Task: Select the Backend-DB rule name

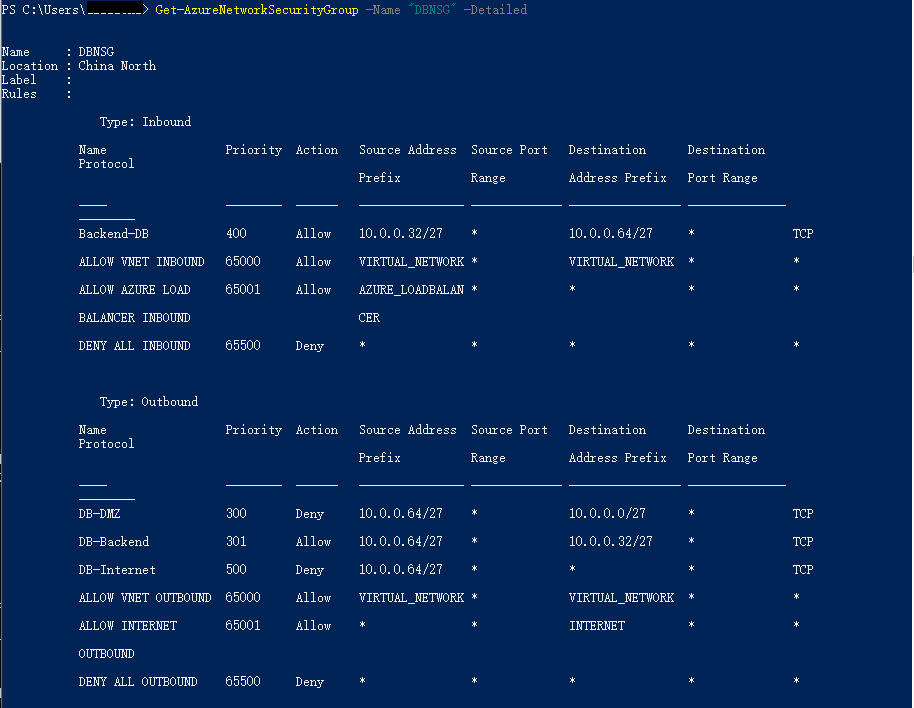Action: click(113, 234)
